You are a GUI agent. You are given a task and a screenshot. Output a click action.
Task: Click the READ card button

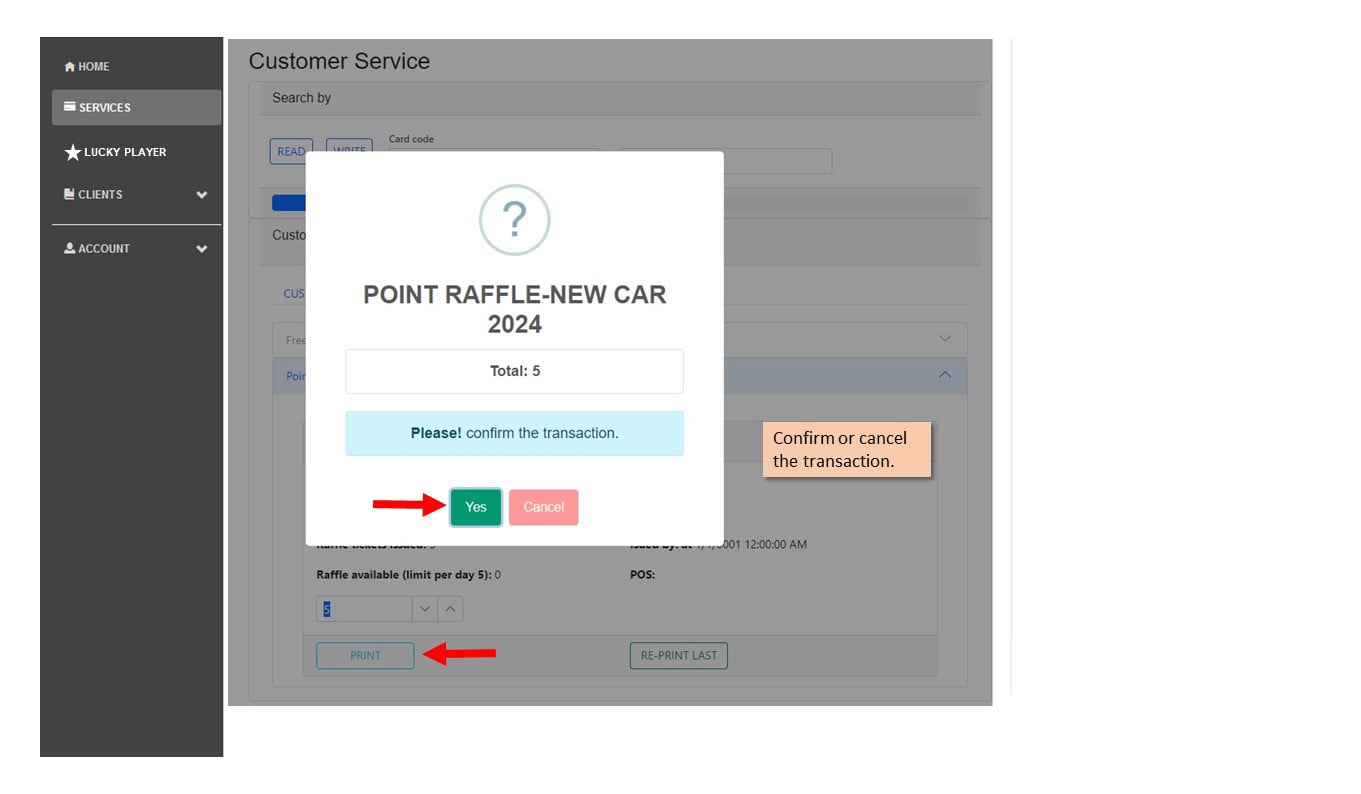pyautogui.click(x=290, y=151)
